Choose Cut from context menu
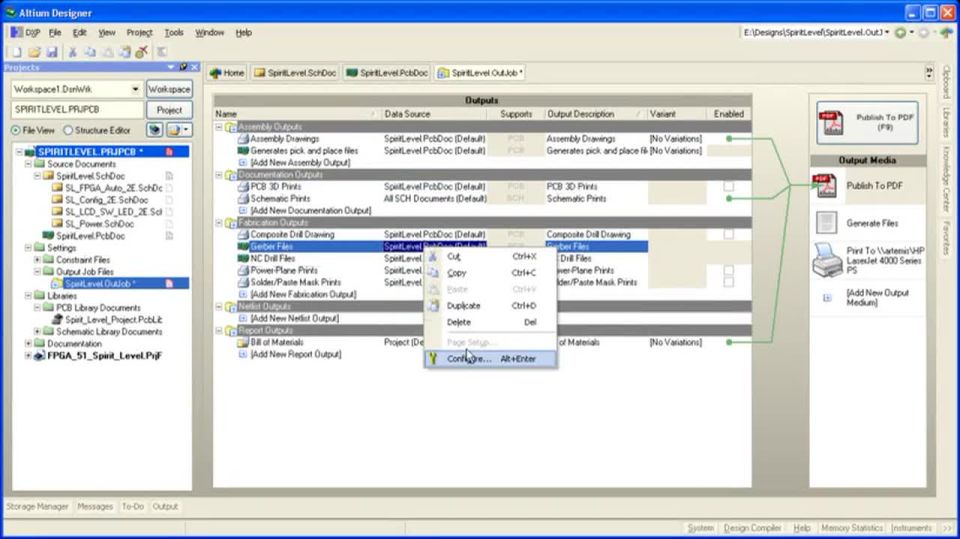Viewport: 960px width, 539px height. tap(490, 257)
